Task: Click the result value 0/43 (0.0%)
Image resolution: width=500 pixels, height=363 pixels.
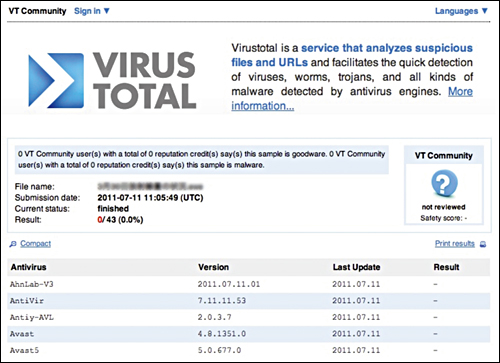Action: (120, 220)
